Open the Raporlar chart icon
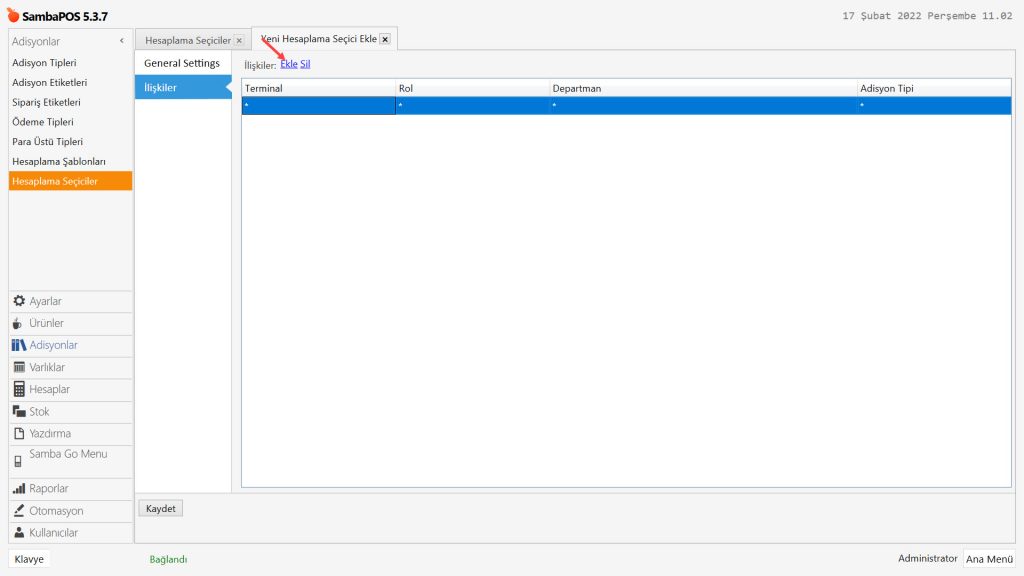Image resolution: width=1024 pixels, height=576 pixels. click(19, 489)
